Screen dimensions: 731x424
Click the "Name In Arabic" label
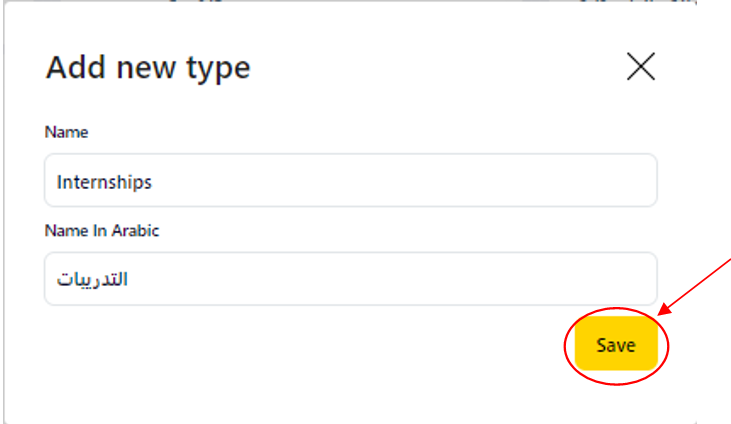tap(102, 230)
